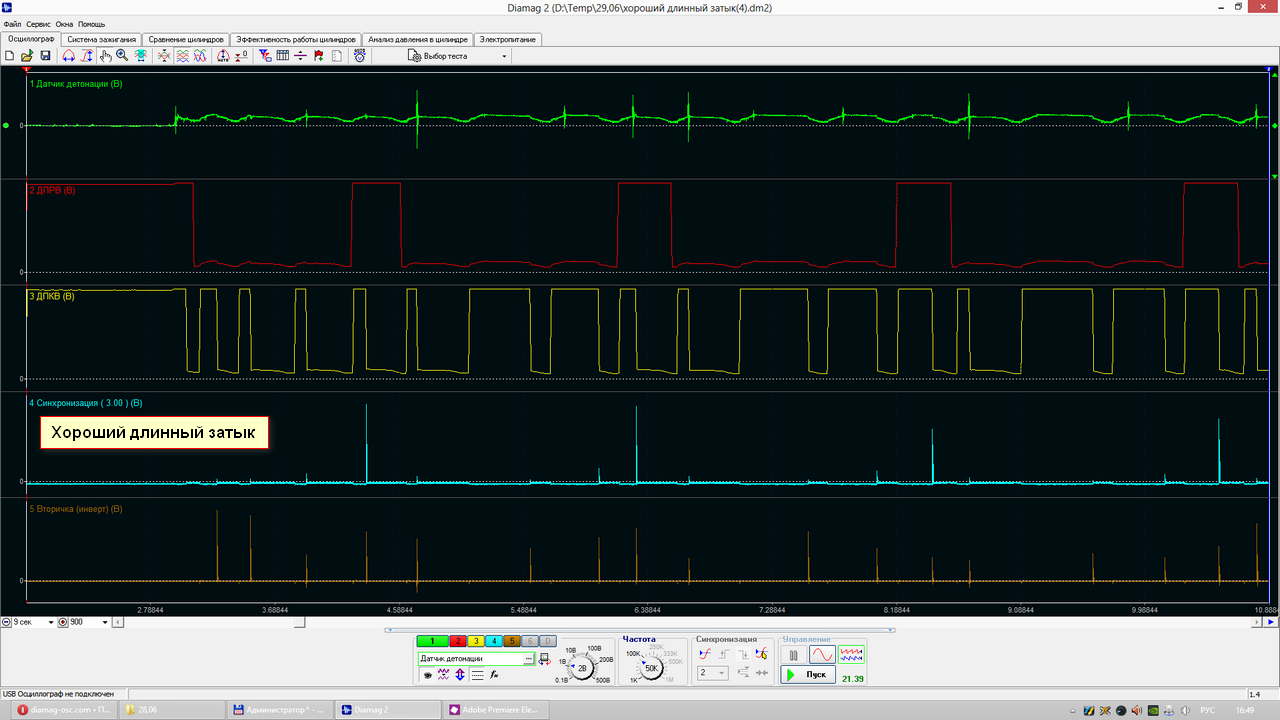Viewport: 1280px width, 720px height.
Task: Switch to the Сравнение цилиндров tab
Action: 186,40
